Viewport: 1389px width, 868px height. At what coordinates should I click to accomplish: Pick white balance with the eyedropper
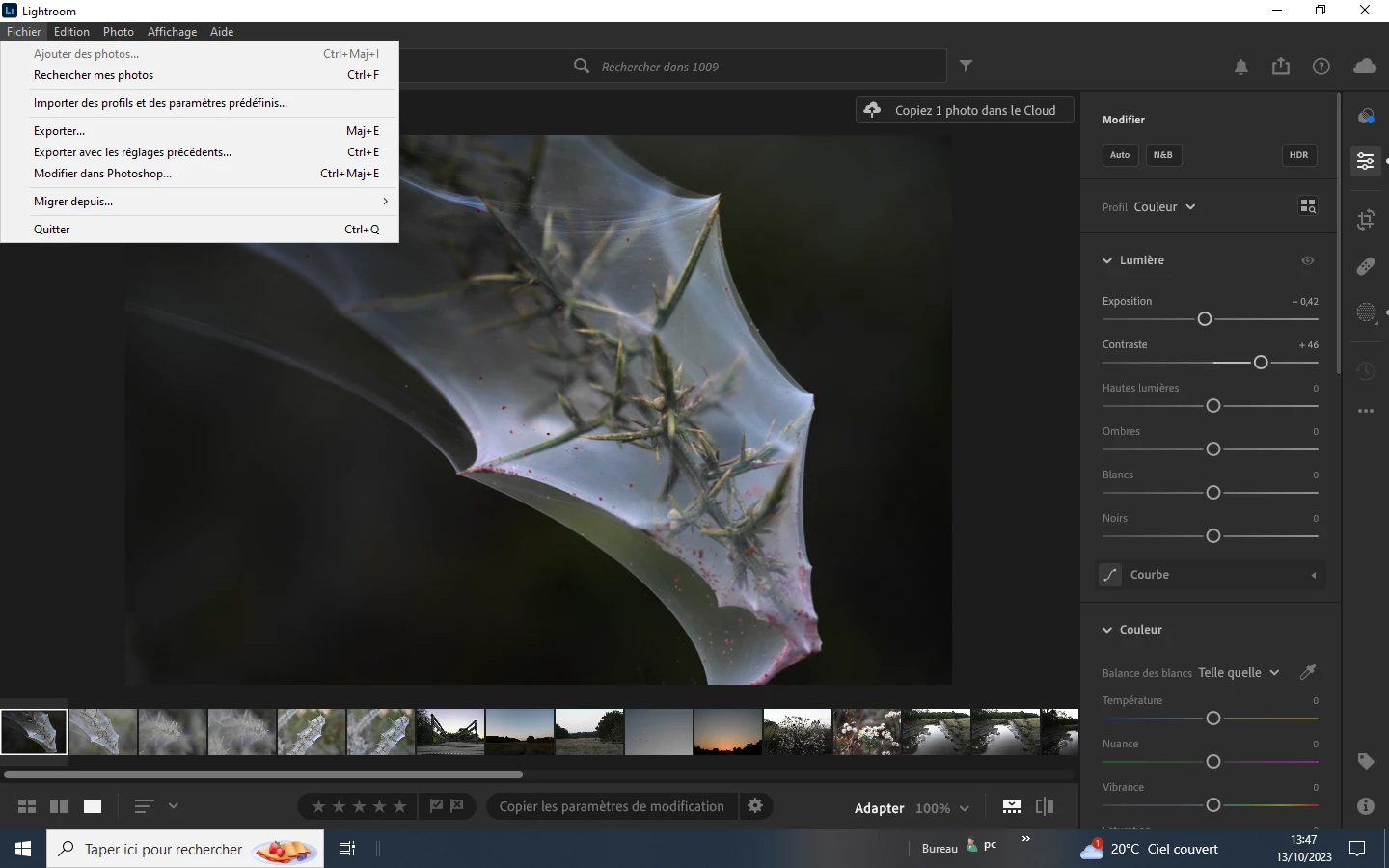1308,671
